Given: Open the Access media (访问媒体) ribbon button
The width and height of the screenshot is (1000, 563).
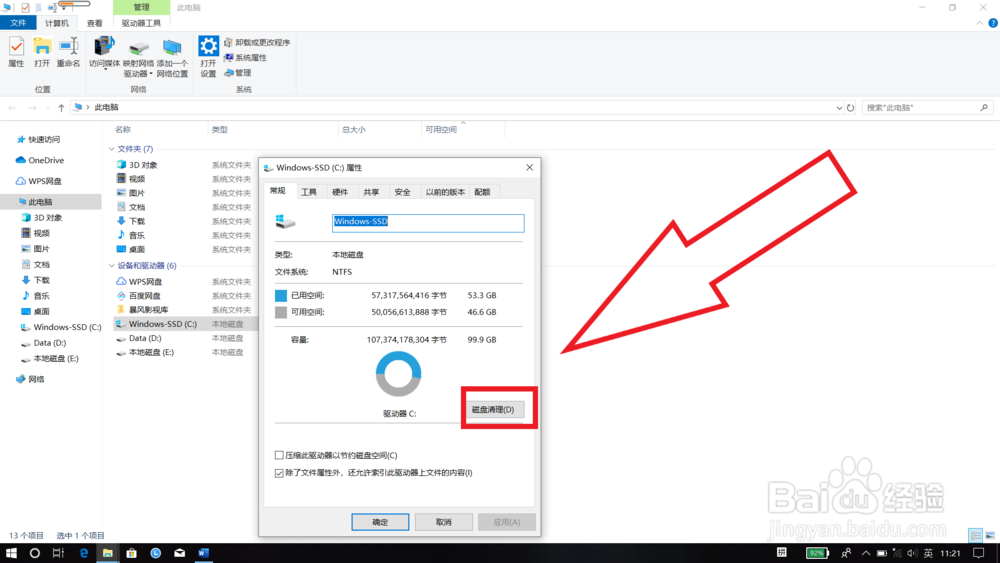Looking at the screenshot, I should click(x=105, y=54).
